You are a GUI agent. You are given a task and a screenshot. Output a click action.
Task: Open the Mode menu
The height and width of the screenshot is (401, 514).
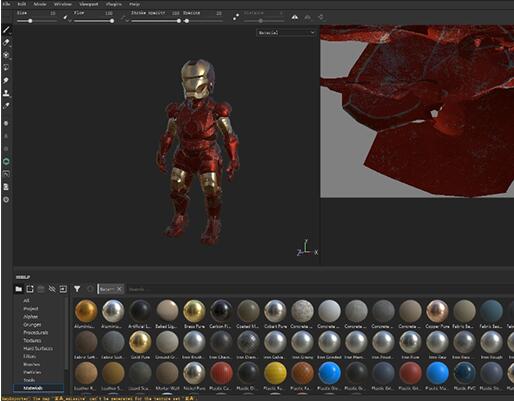tap(40, 4)
